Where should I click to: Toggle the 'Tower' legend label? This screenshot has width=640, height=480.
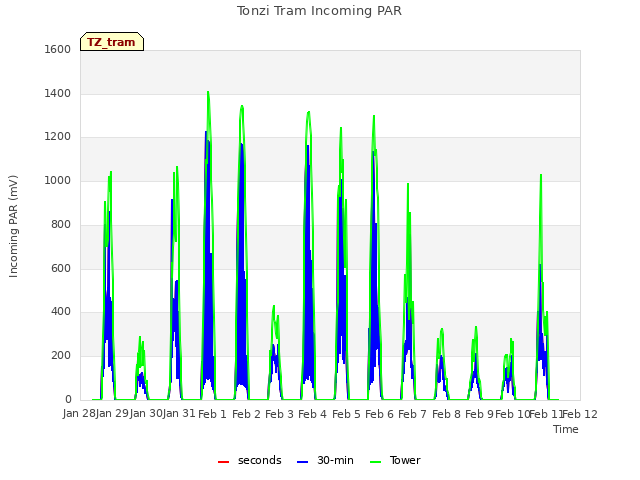click(405, 460)
